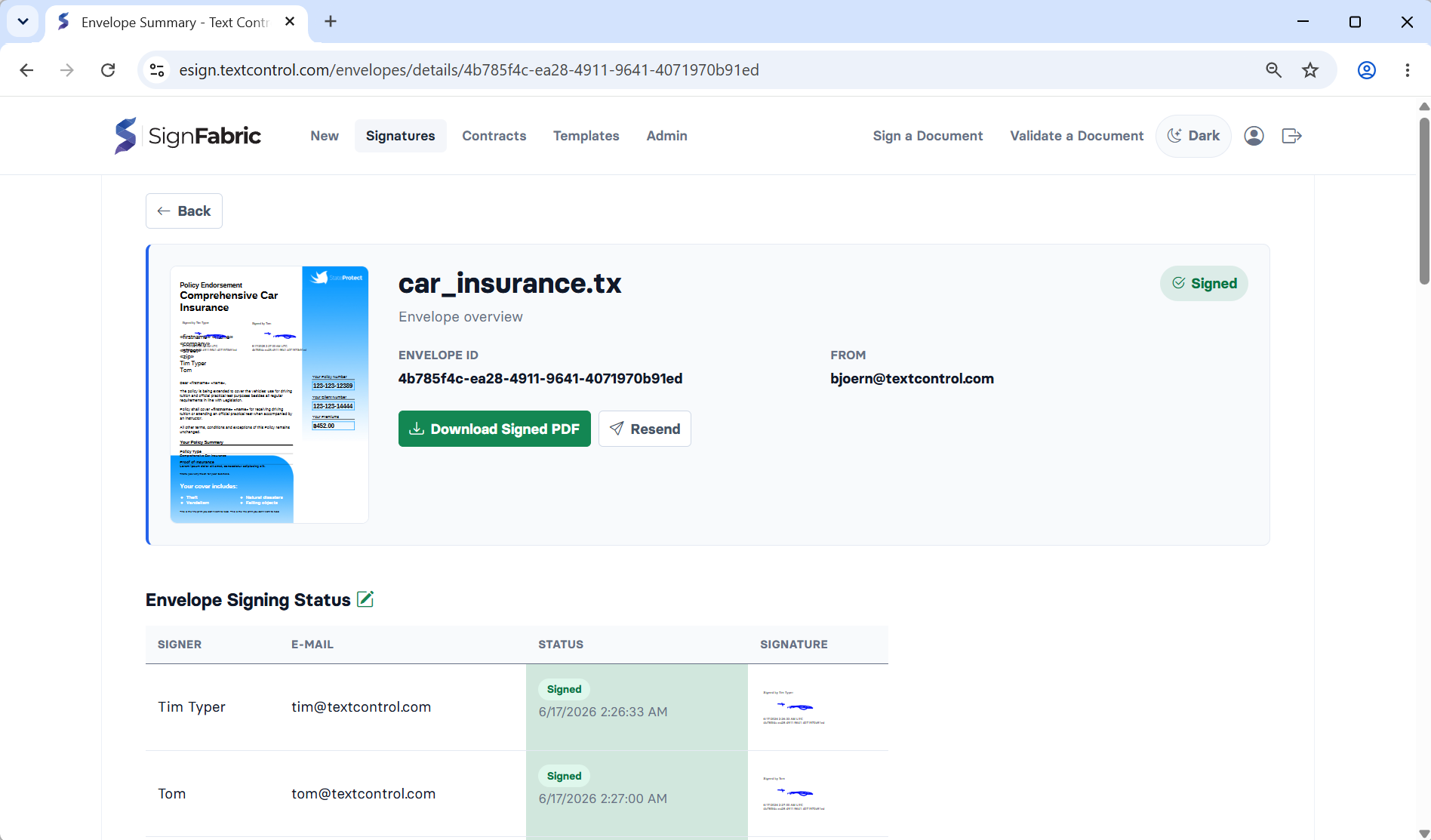Click the SignFabric logo
The image size is (1431, 840).
187,136
